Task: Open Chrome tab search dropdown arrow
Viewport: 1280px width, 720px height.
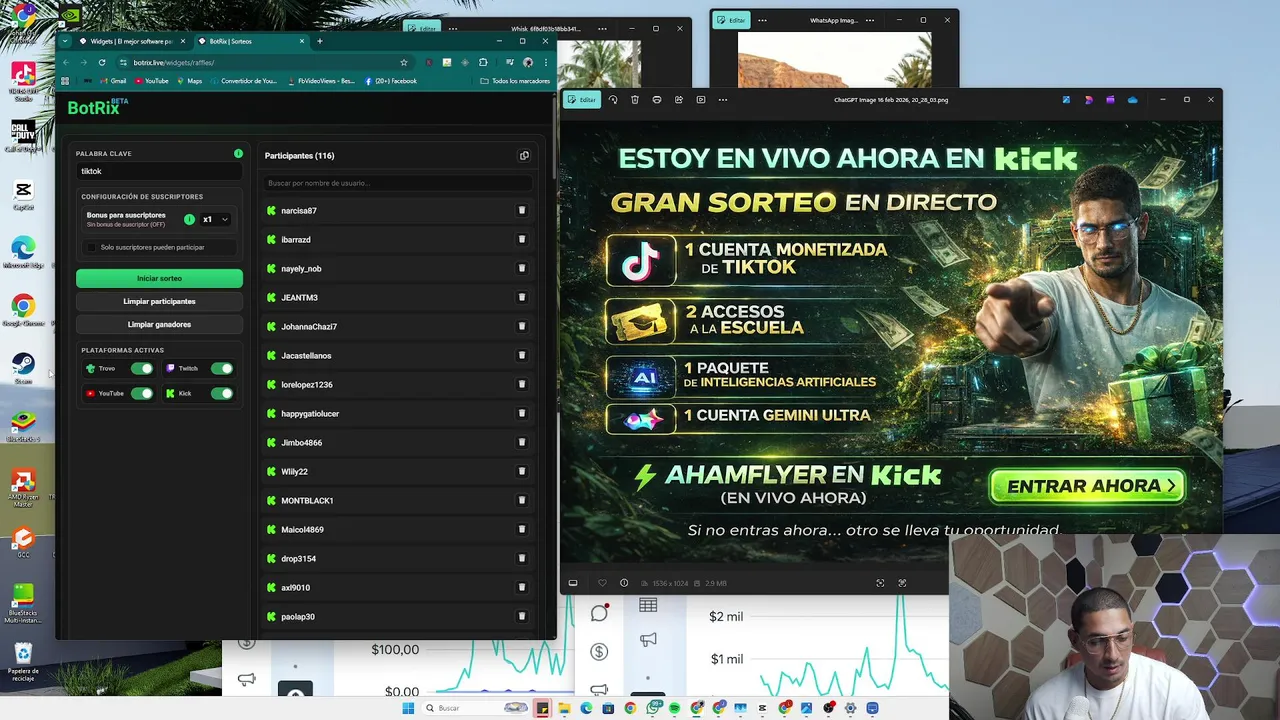Action: click(66, 41)
